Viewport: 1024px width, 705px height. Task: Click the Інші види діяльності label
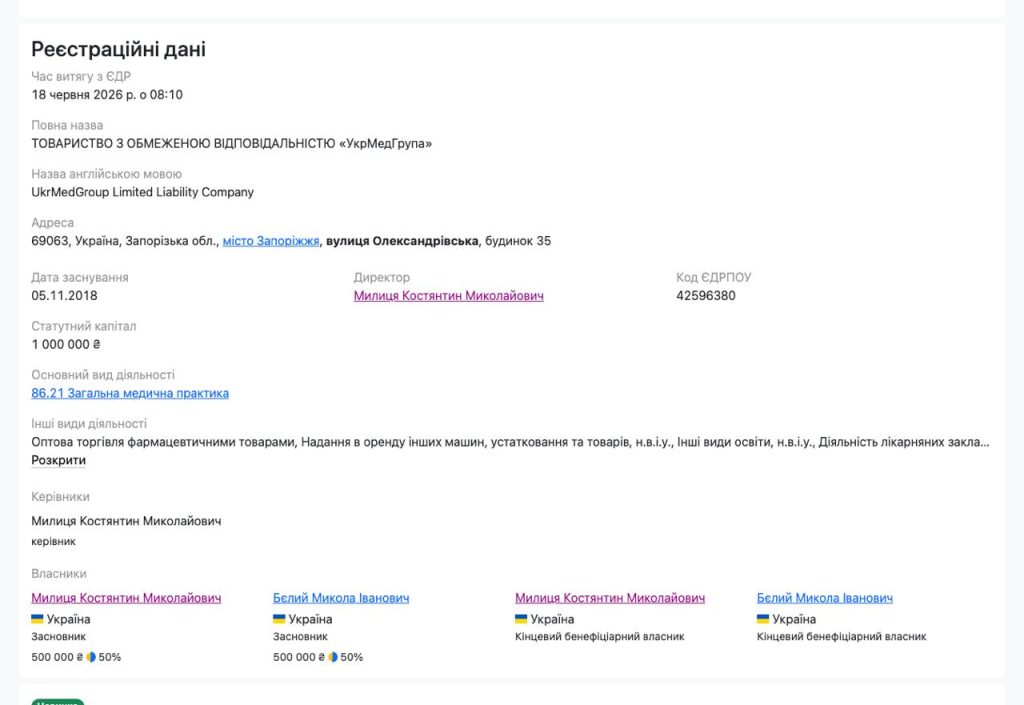[89, 424]
